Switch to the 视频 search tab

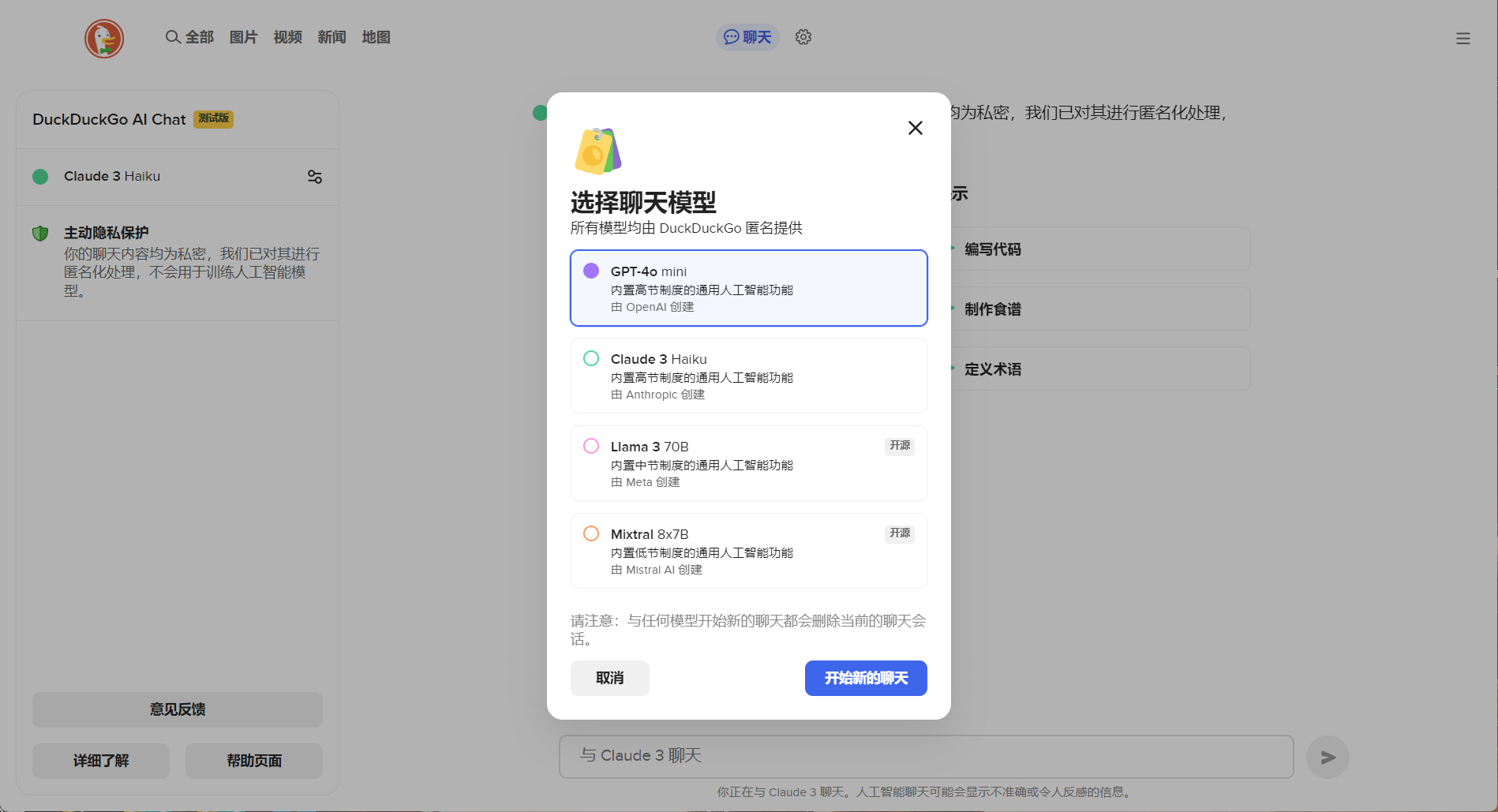288,37
